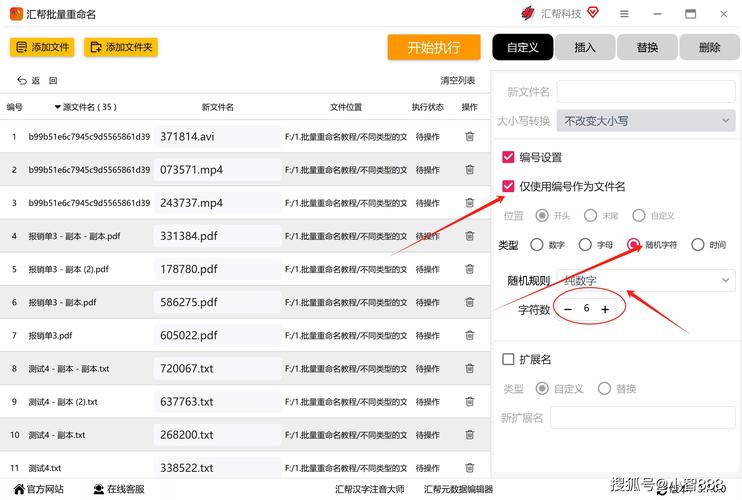This screenshot has width=742, height=500.
Task: Sort by 源文件名 column arrow
Action: 58,107
